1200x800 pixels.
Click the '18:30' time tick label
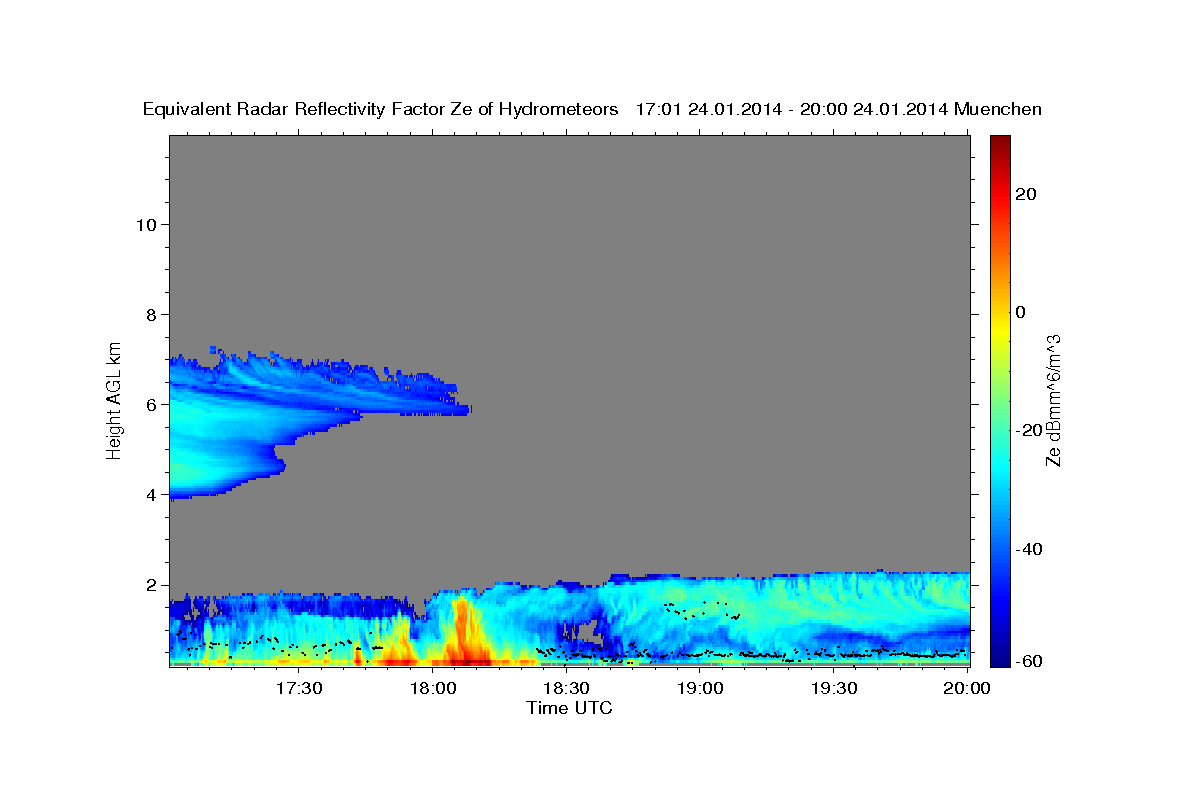tap(566, 688)
